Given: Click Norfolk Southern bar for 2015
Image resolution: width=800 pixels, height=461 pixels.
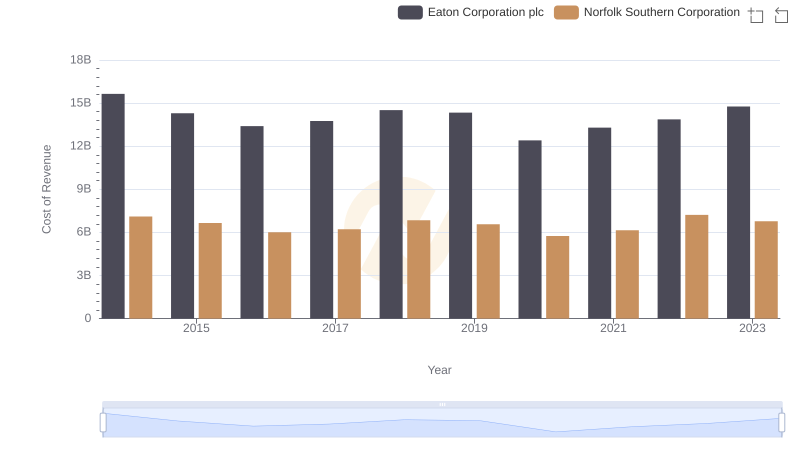Looking at the screenshot, I should (x=210, y=271).
